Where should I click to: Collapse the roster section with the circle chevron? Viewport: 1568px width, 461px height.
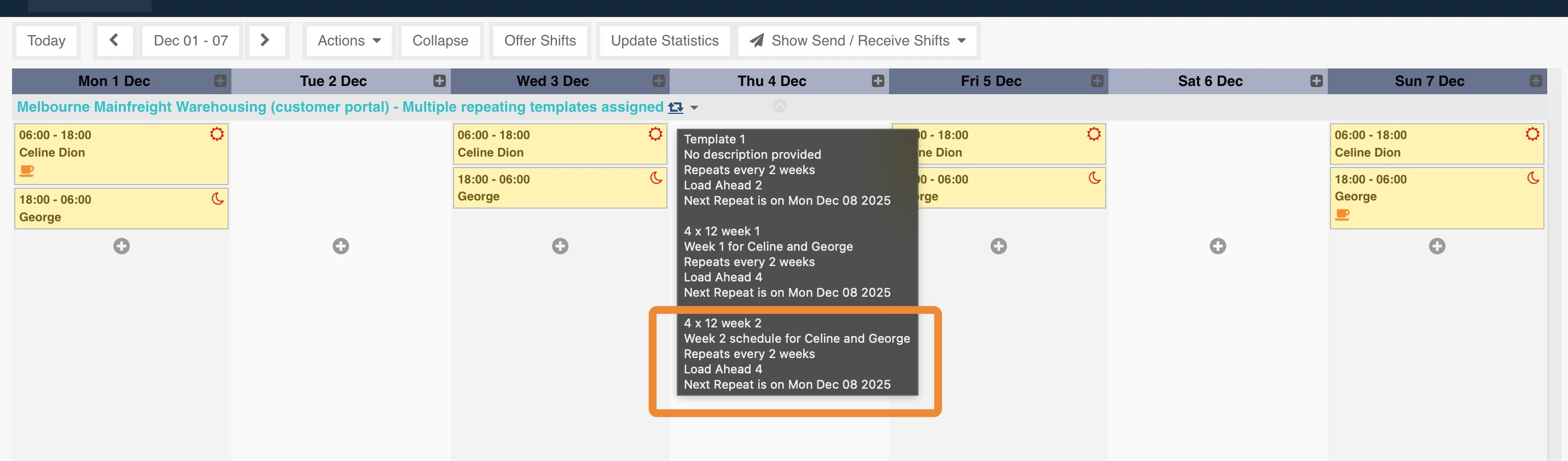pyautogui.click(x=779, y=107)
